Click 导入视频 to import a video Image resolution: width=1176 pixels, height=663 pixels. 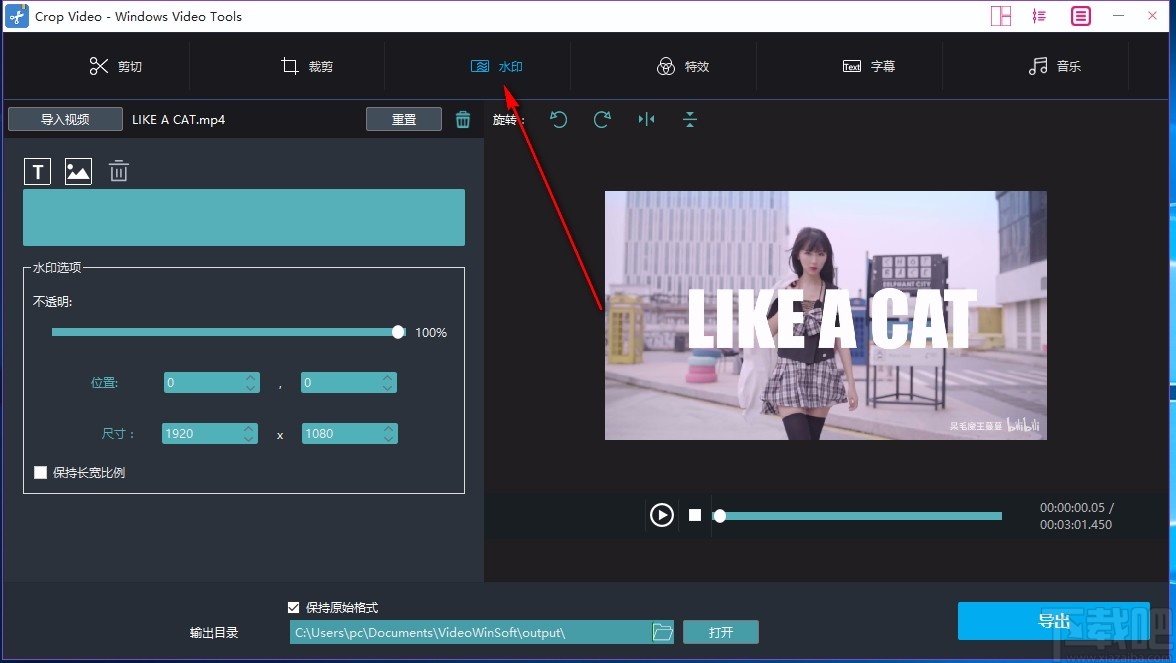tap(64, 118)
